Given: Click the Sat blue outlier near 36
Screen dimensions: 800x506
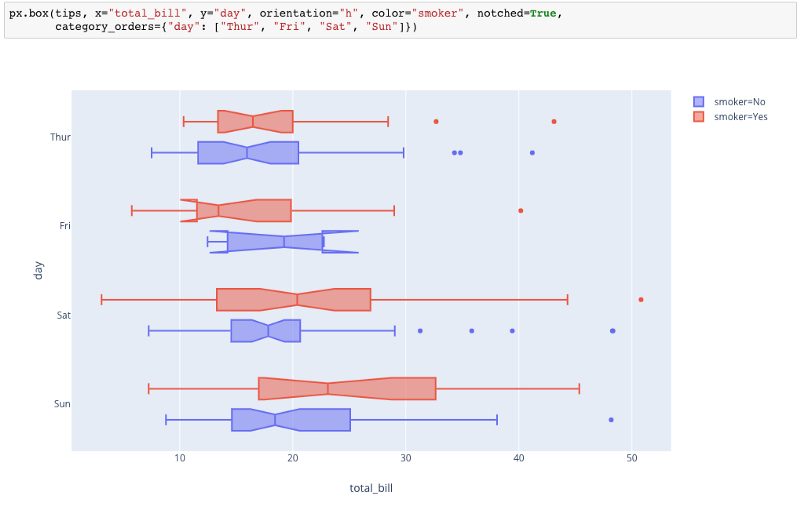Looking at the screenshot, I should point(471,331).
